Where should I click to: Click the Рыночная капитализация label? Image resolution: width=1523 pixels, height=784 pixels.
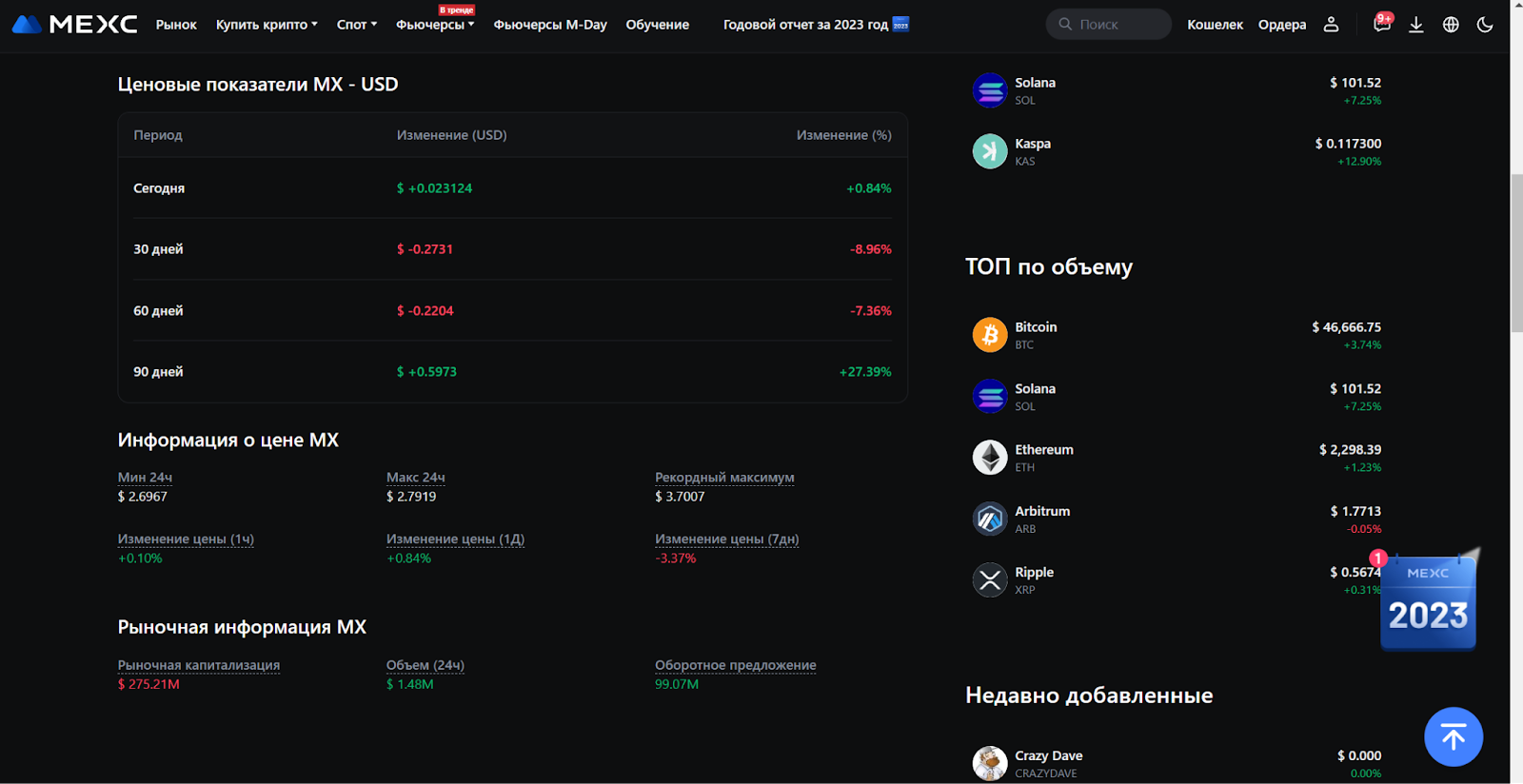pos(199,665)
